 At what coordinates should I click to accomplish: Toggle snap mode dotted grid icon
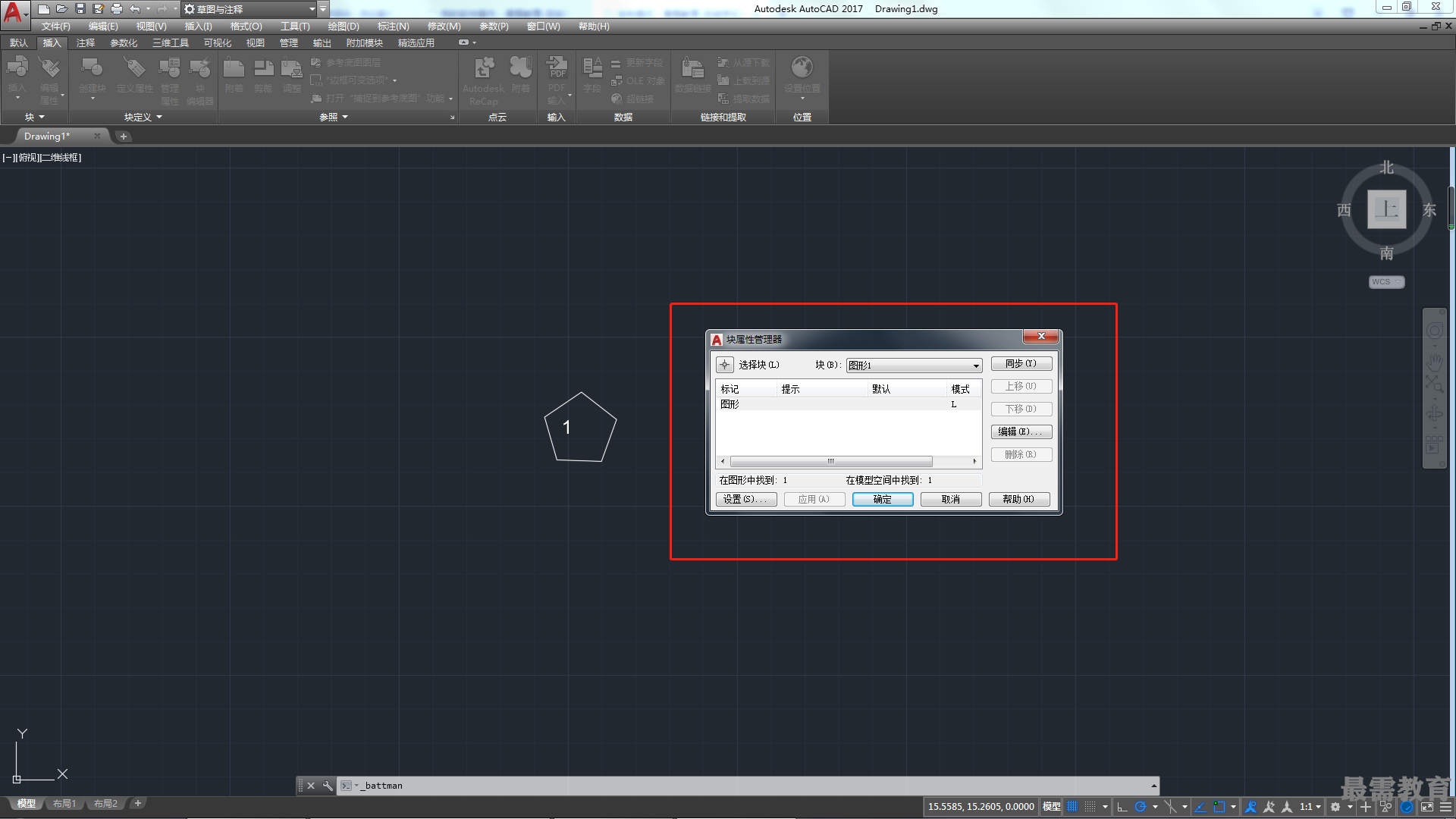click(1090, 807)
